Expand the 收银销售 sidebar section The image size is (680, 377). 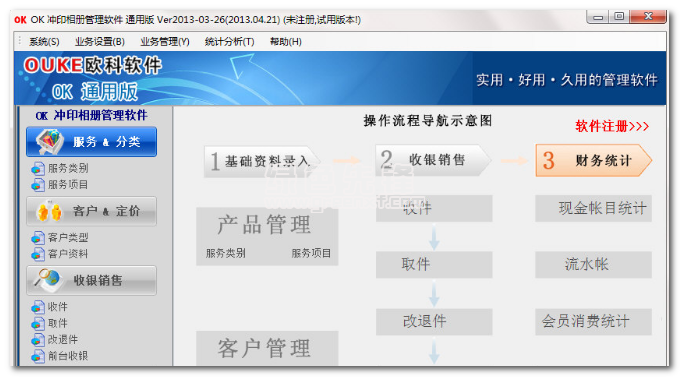(92, 281)
